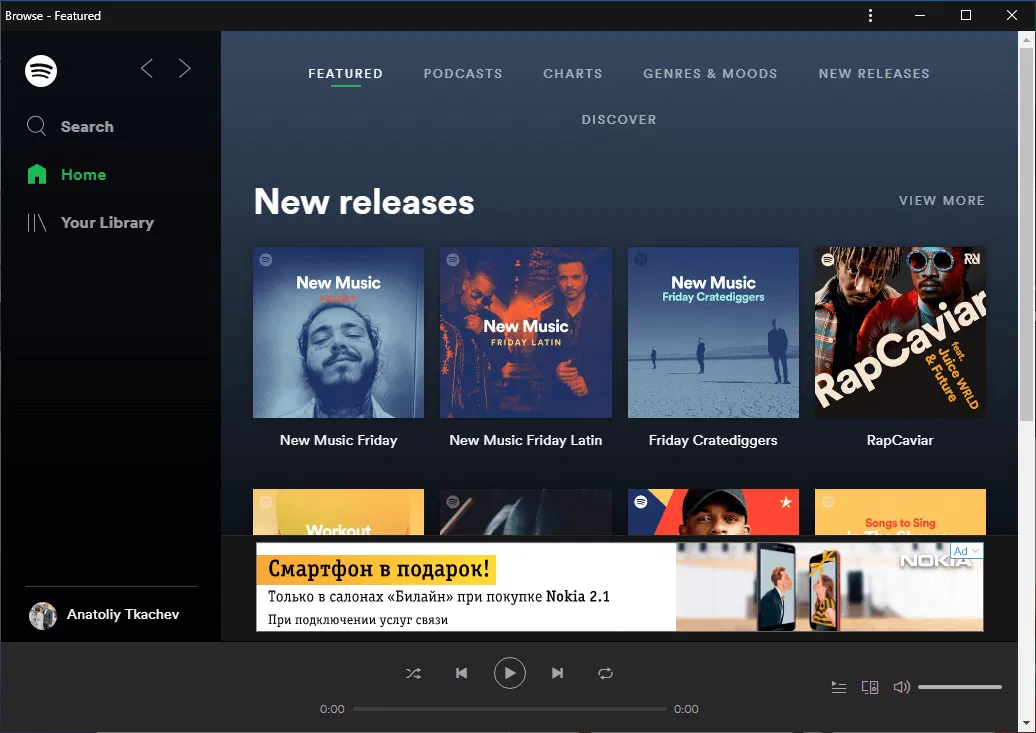The height and width of the screenshot is (733, 1036).
Task: Open the Ad dropdown on the banner
Action: click(x=966, y=550)
